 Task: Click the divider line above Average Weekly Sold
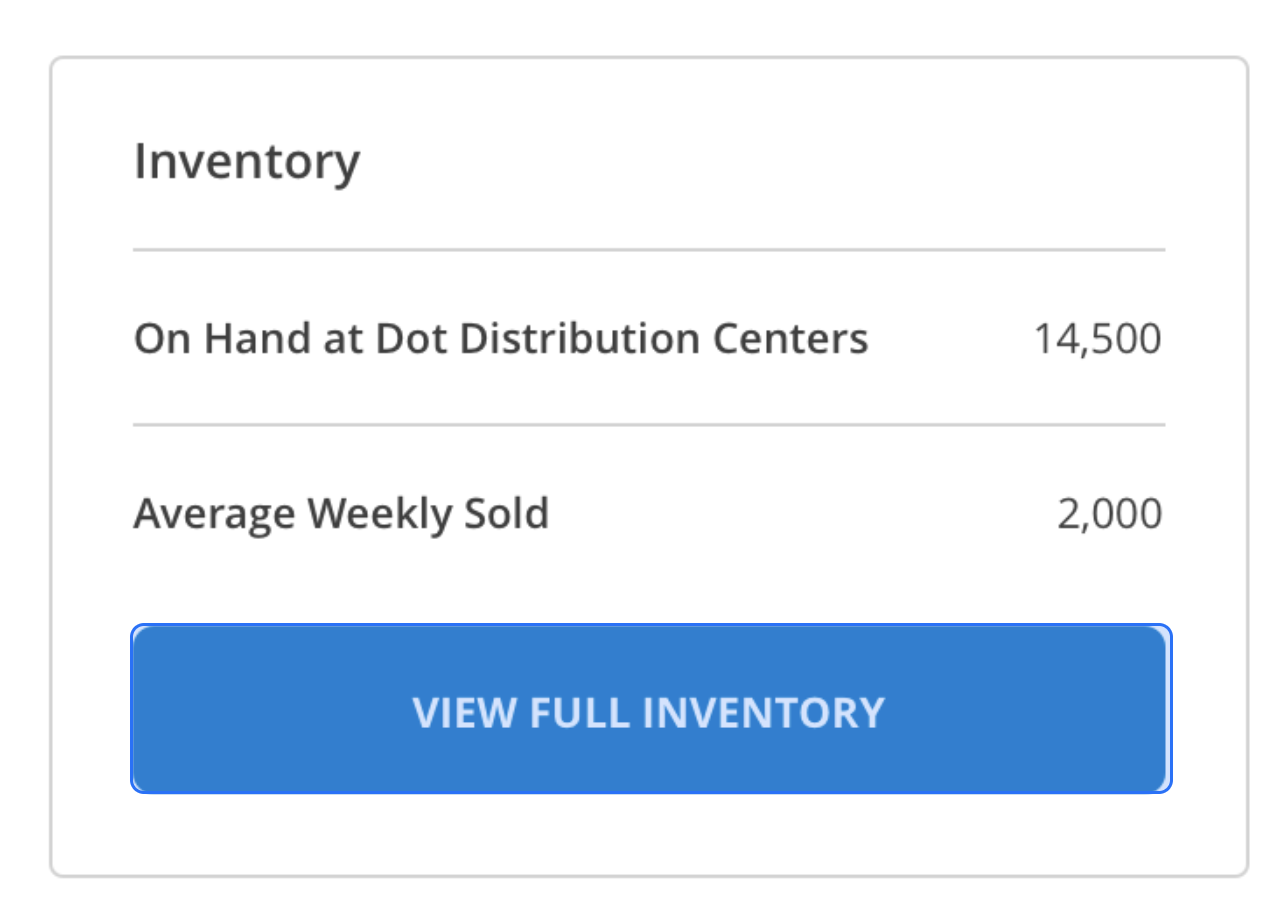649,425
